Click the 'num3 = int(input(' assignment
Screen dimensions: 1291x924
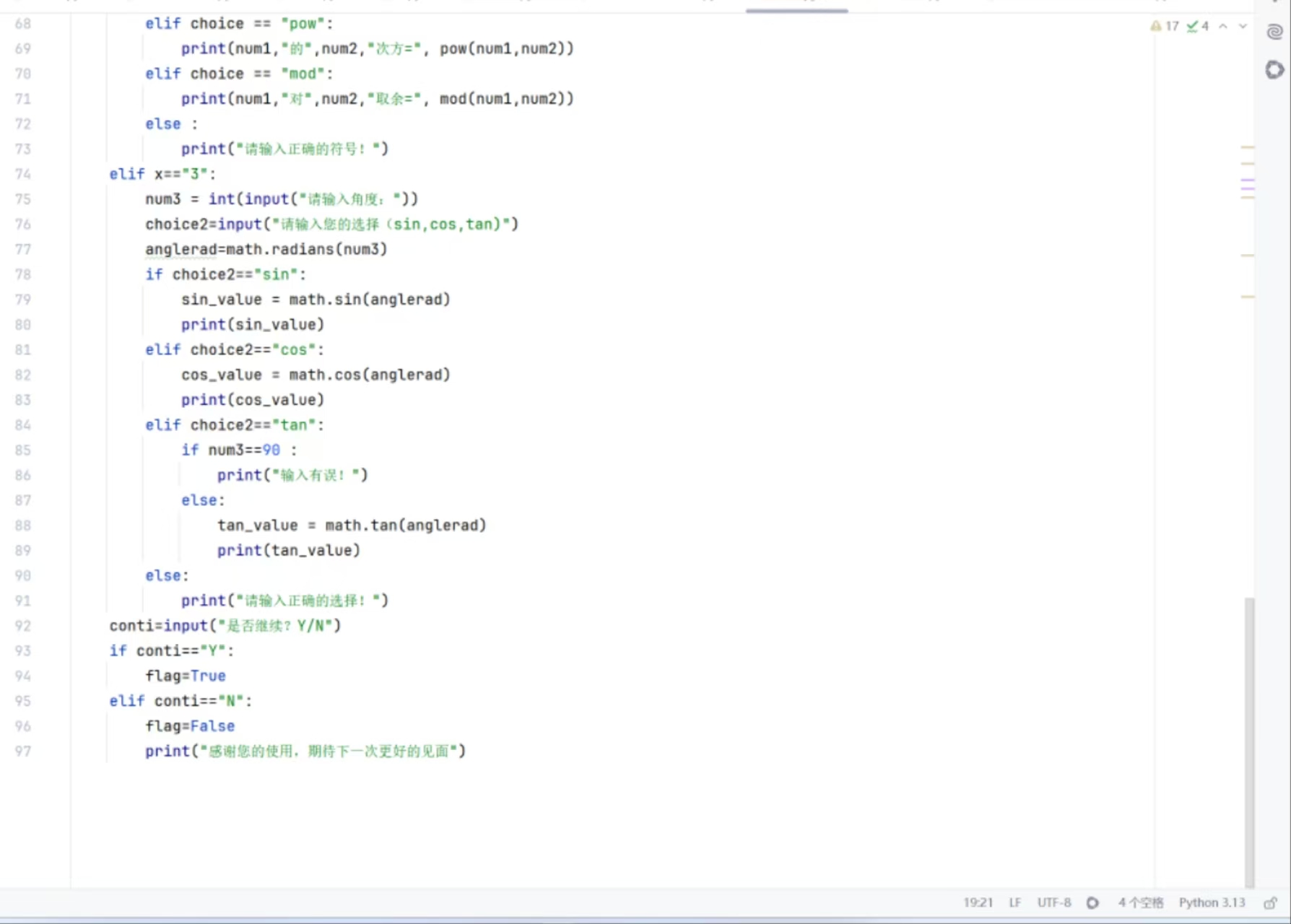[282, 199]
